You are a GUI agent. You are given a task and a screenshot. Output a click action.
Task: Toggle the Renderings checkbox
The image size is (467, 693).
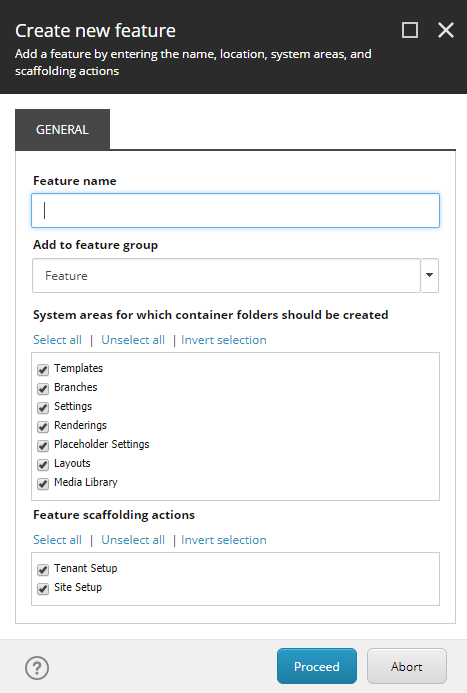(x=43, y=426)
